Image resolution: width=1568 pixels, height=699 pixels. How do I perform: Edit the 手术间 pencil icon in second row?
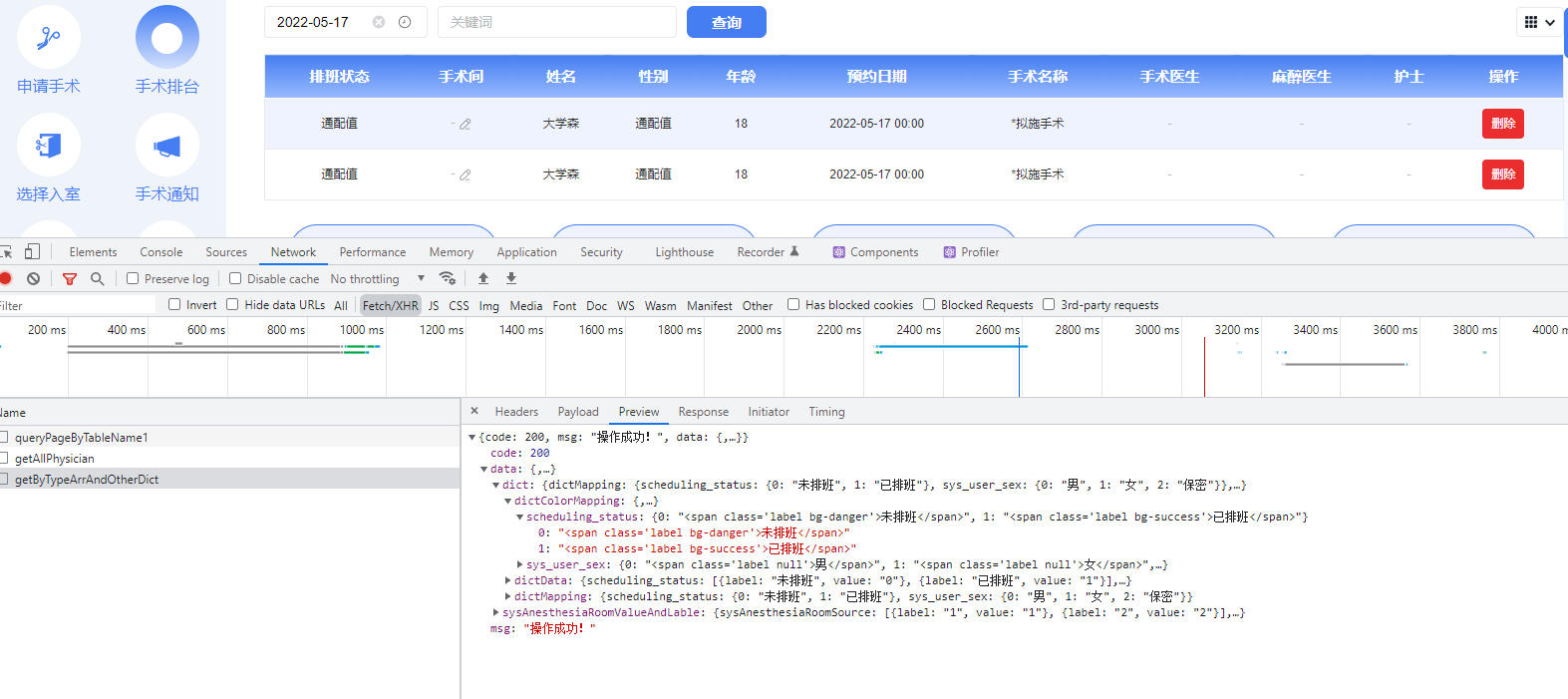click(x=466, y=175)
